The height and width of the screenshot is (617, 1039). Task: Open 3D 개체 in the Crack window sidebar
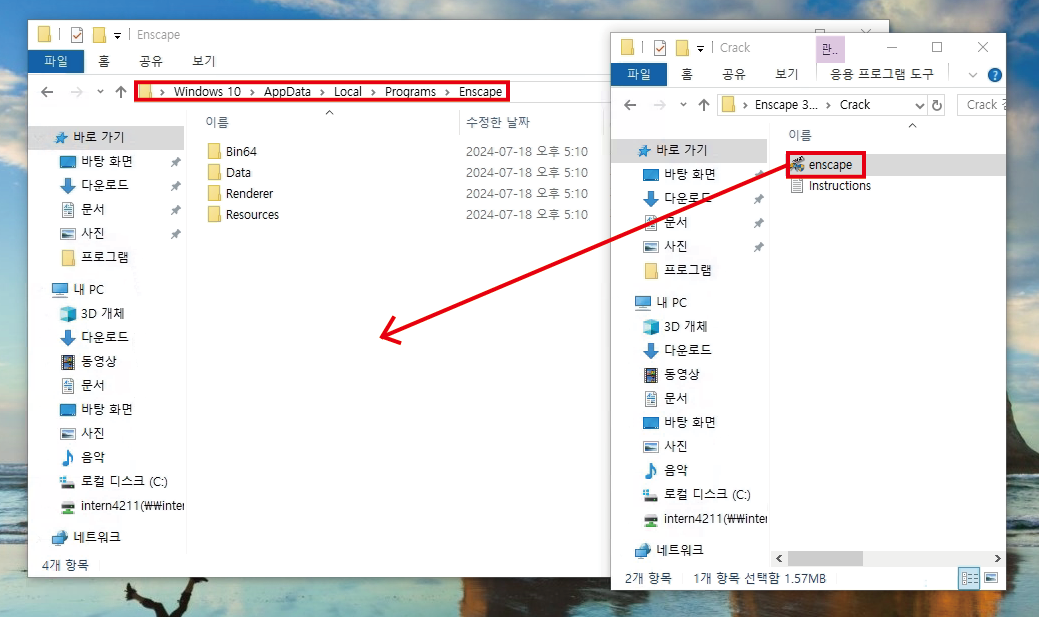click(x=676, y=327)
